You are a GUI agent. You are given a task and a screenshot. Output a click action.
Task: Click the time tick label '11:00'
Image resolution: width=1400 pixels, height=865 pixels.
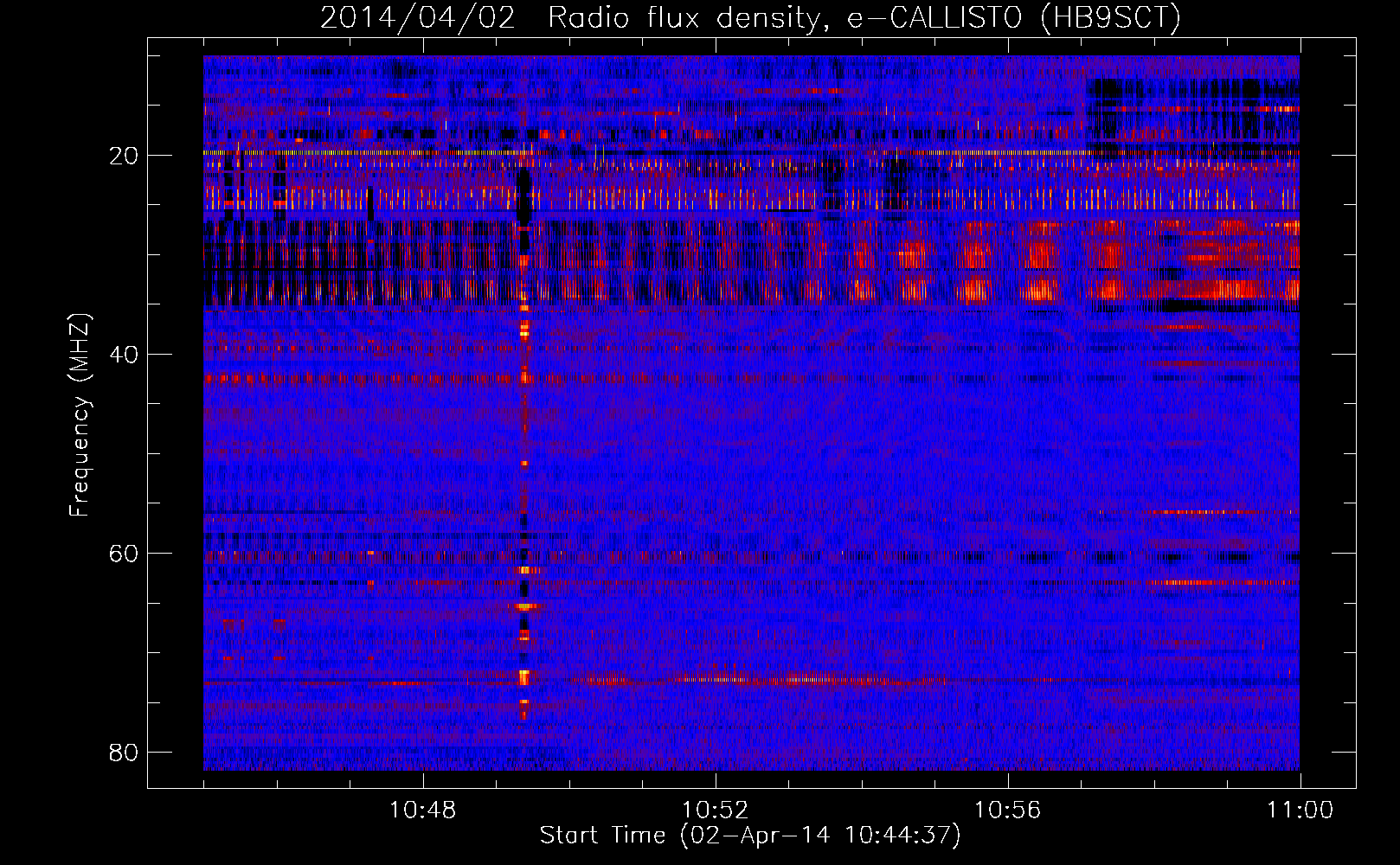coord(1300,811)
